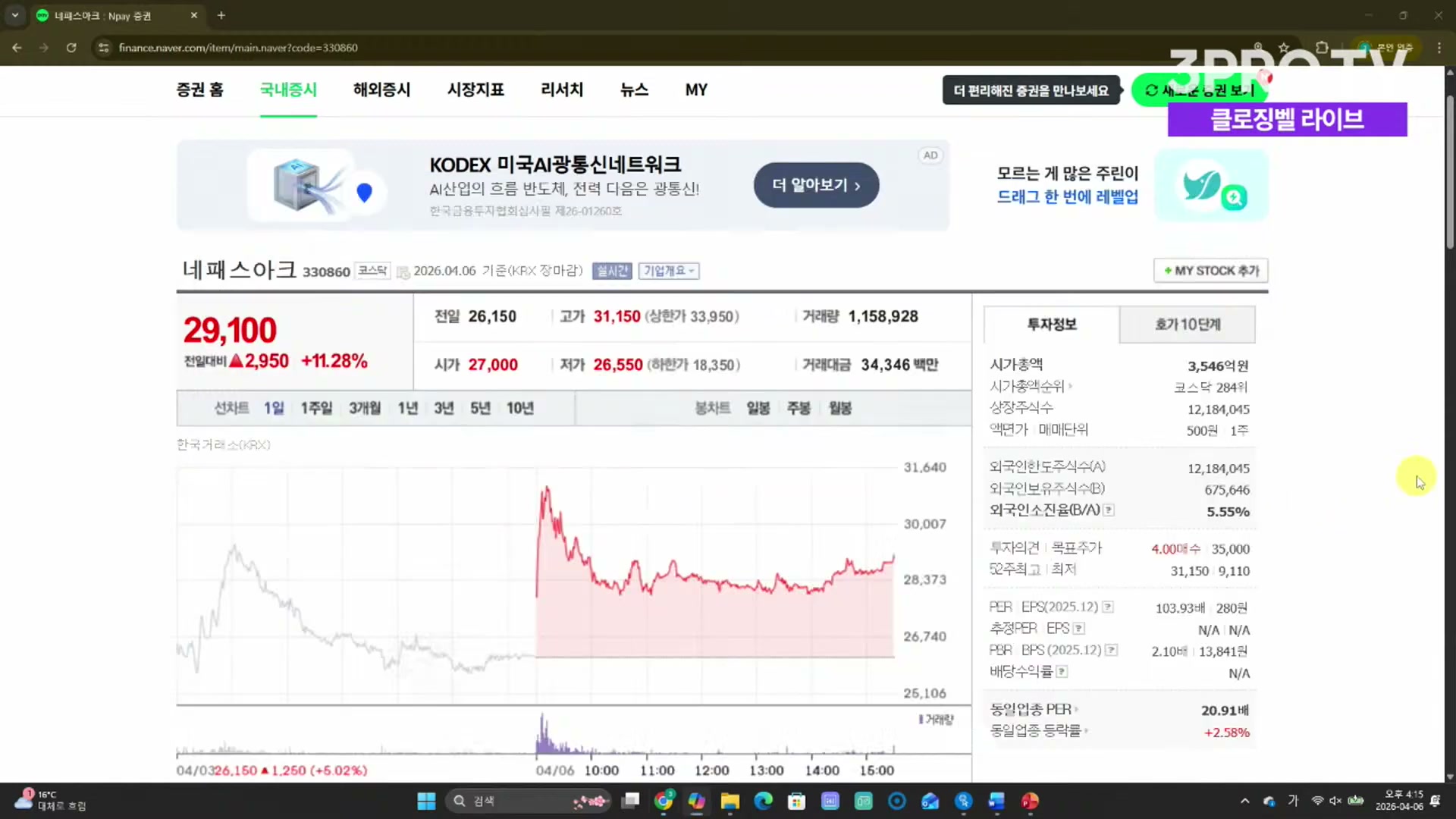Reload the page with the browser refresh icon

tap(71, 47)
